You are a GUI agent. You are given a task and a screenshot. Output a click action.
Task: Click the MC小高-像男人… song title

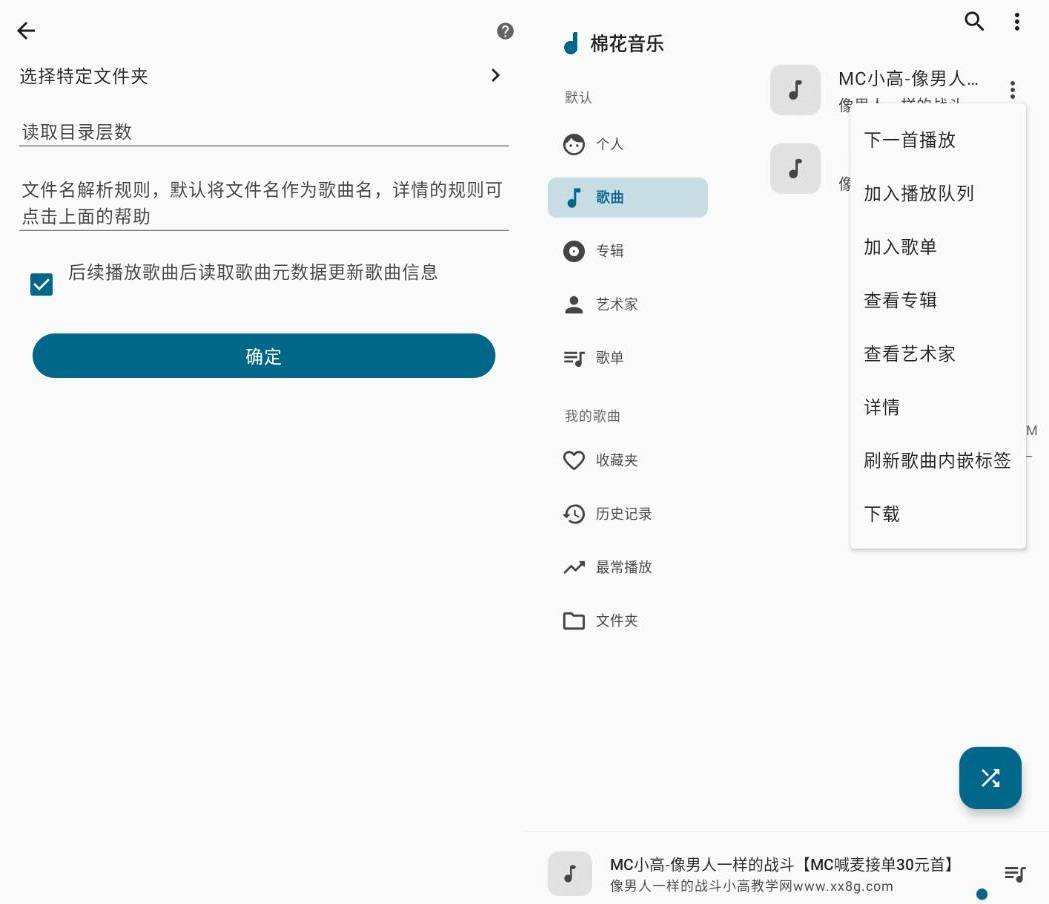point(908,79)
